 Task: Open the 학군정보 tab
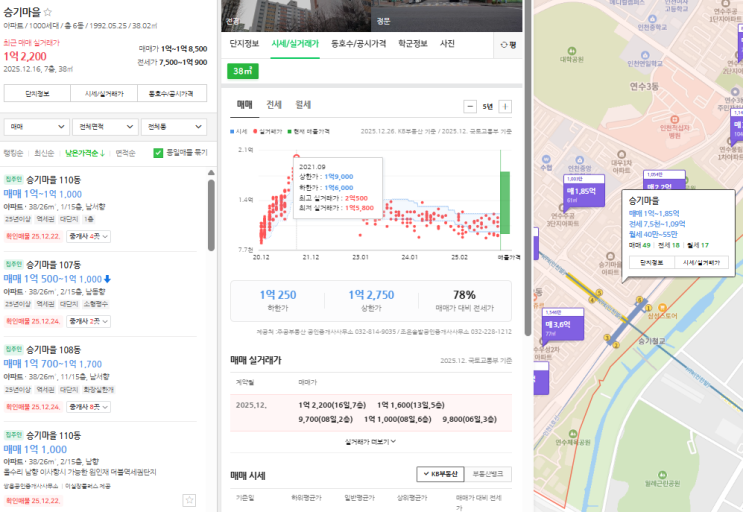tap(413, 44)
